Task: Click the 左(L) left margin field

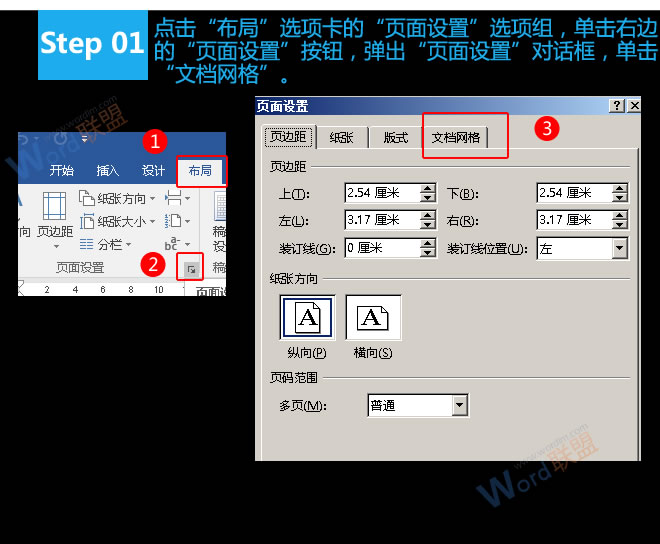Action: coord(383,220)
